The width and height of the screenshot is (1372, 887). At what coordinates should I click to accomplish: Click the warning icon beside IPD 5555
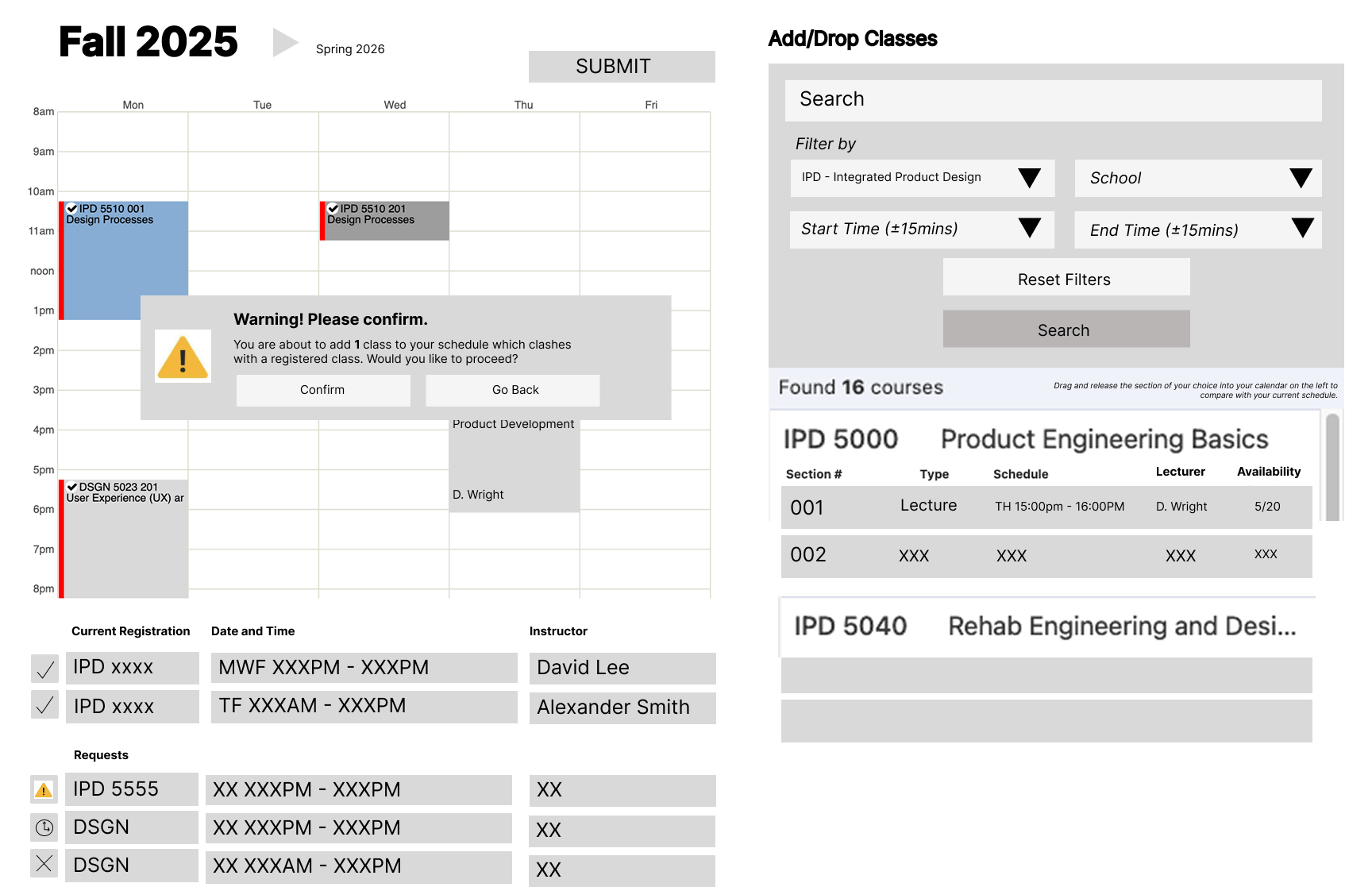pyautogui.click(x=44, y=790)
